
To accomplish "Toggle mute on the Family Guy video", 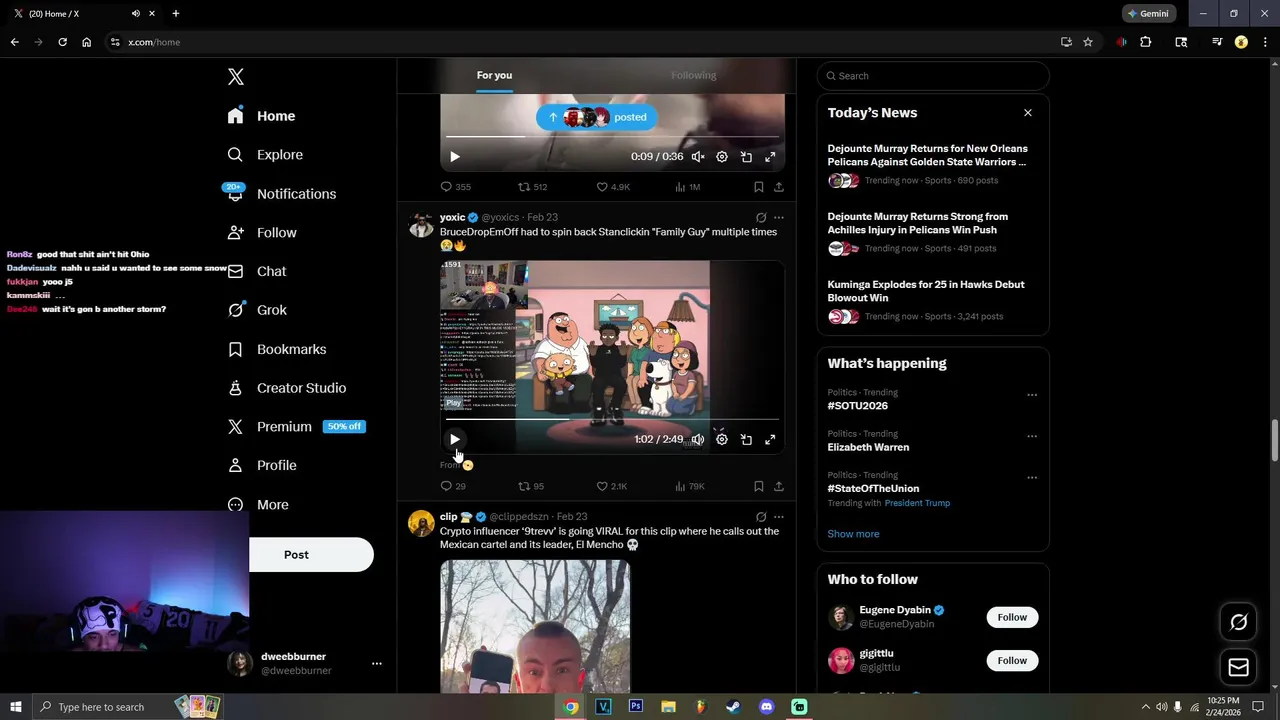I will tap(698, 439).
